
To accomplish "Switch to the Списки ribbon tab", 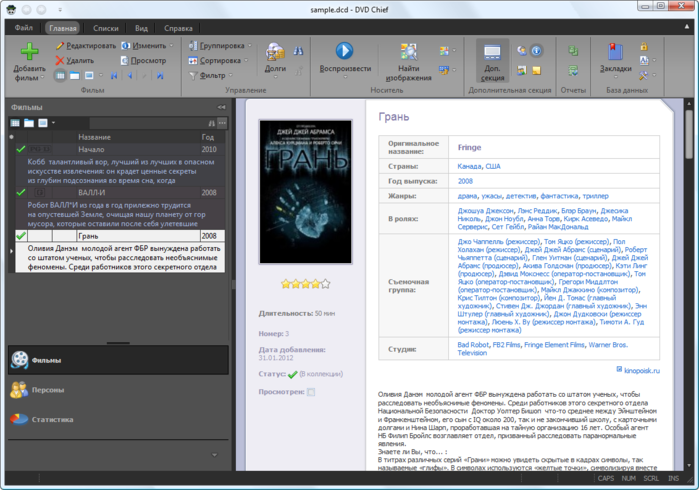I will (106, 28).
